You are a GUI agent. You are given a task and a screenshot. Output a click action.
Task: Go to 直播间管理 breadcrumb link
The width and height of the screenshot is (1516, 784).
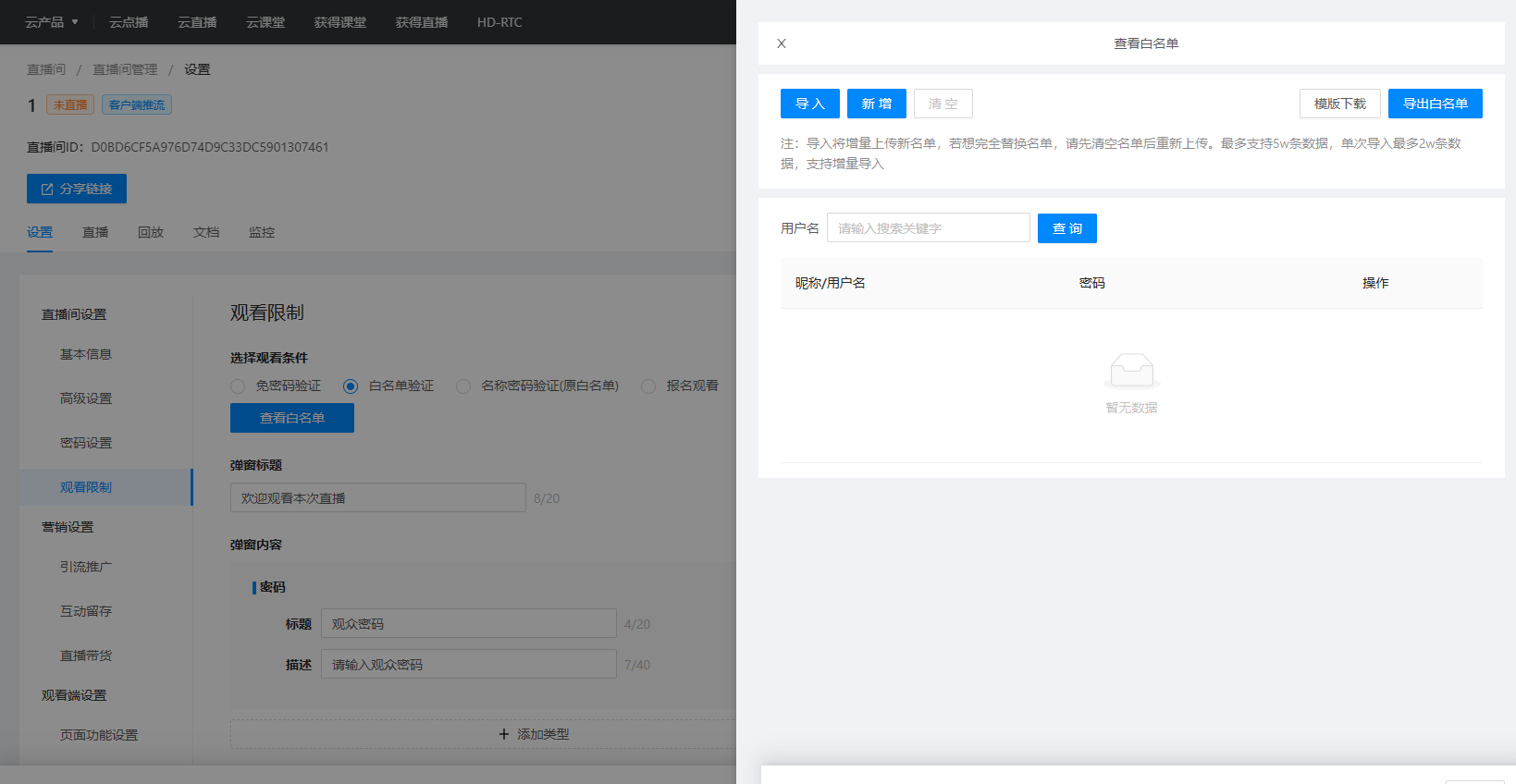click(x=125, y=69)
